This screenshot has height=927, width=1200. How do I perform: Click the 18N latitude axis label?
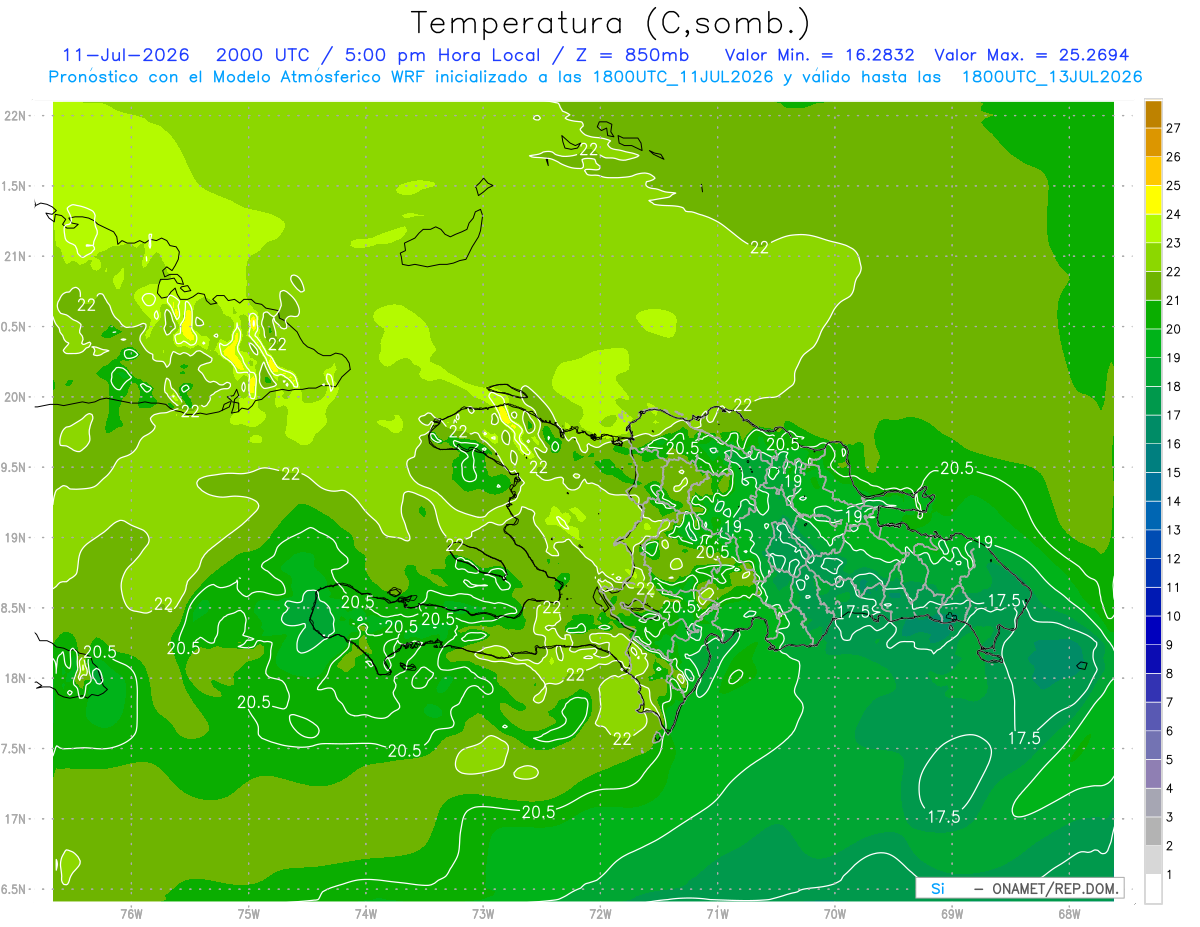click(16, 678)
